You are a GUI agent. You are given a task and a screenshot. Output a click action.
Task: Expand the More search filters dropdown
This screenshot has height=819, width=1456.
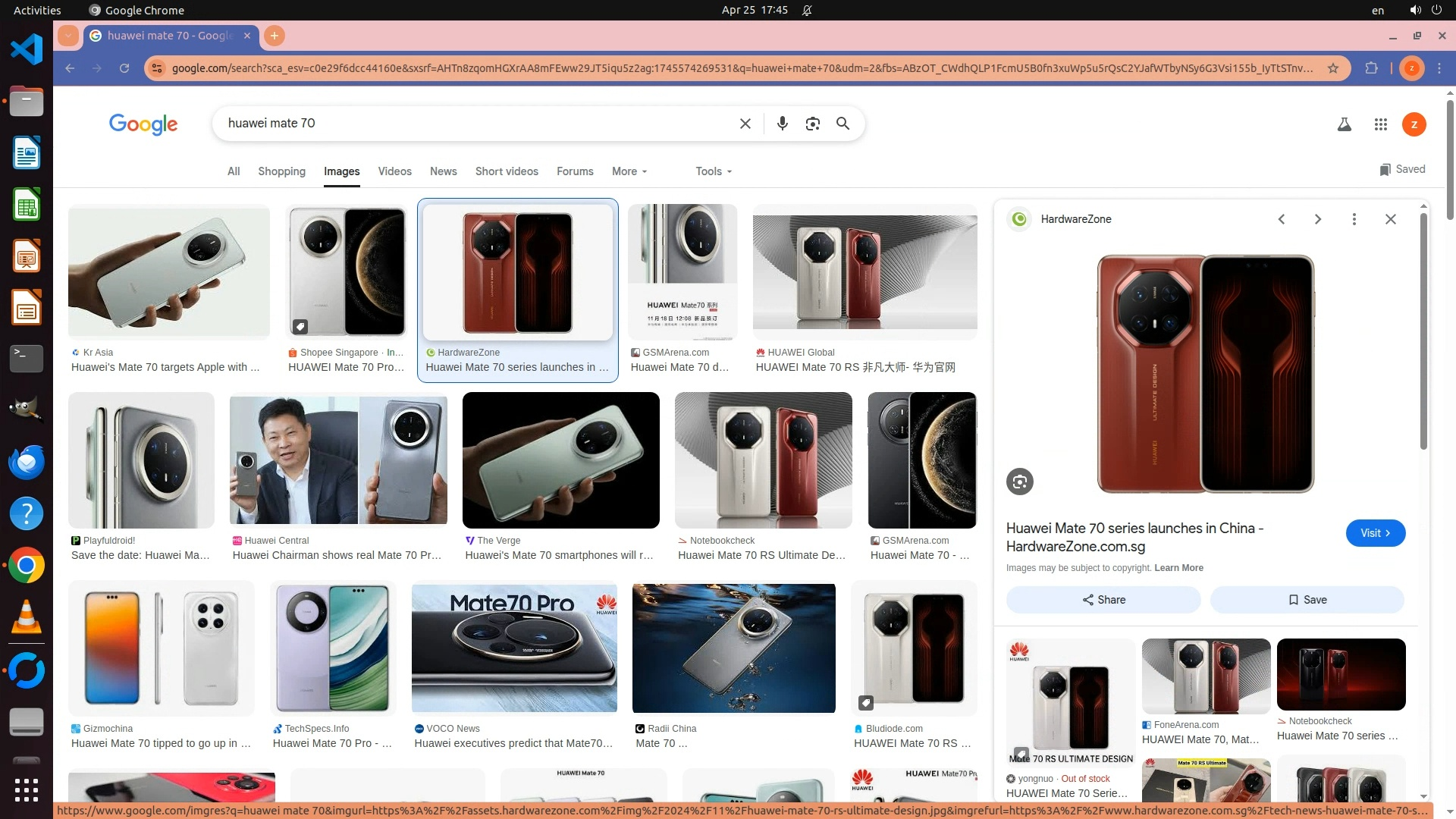click(x=629, y=171)
